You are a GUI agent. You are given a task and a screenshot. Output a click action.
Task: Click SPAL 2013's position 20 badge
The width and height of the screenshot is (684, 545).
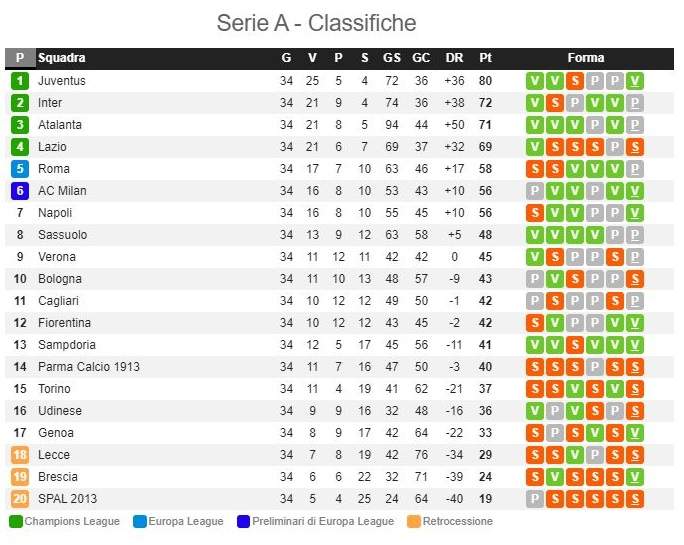20,499
